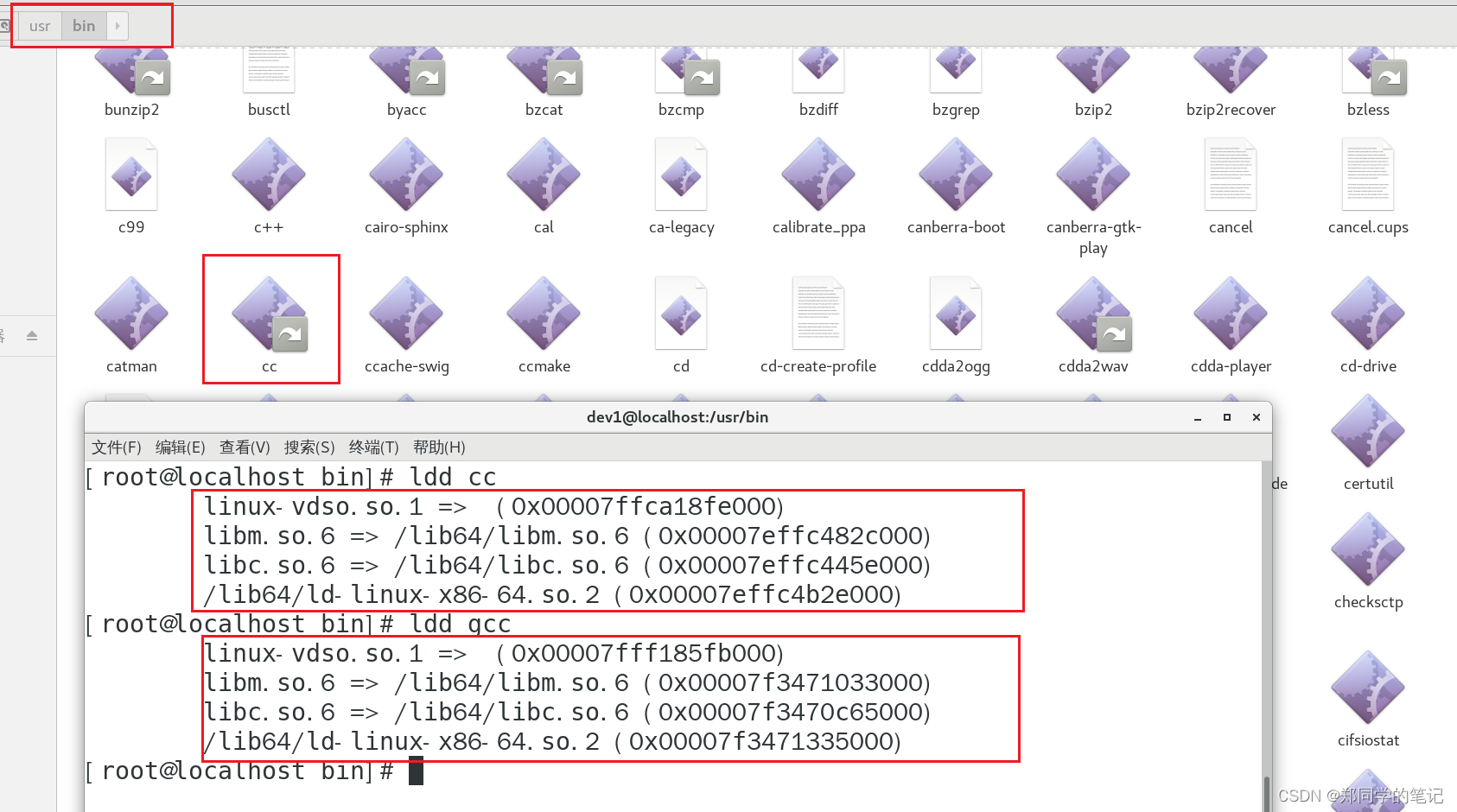The width and height of the screenshot is (1457, 812).
Task: Click the bin path bar button
Action: [x=84, y=26]
